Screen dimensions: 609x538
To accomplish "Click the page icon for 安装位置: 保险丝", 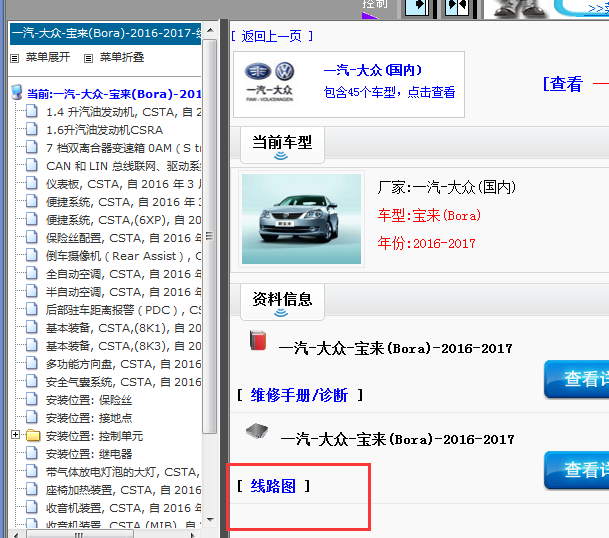I will (x=32, y=399).
